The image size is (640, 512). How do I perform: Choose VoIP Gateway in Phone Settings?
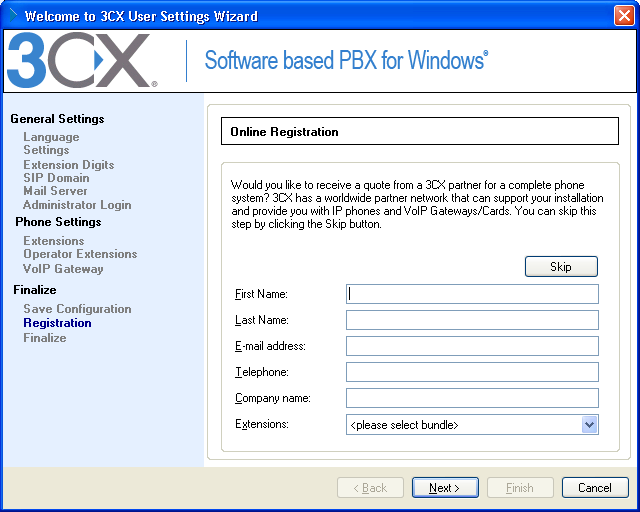coord(63,269)
